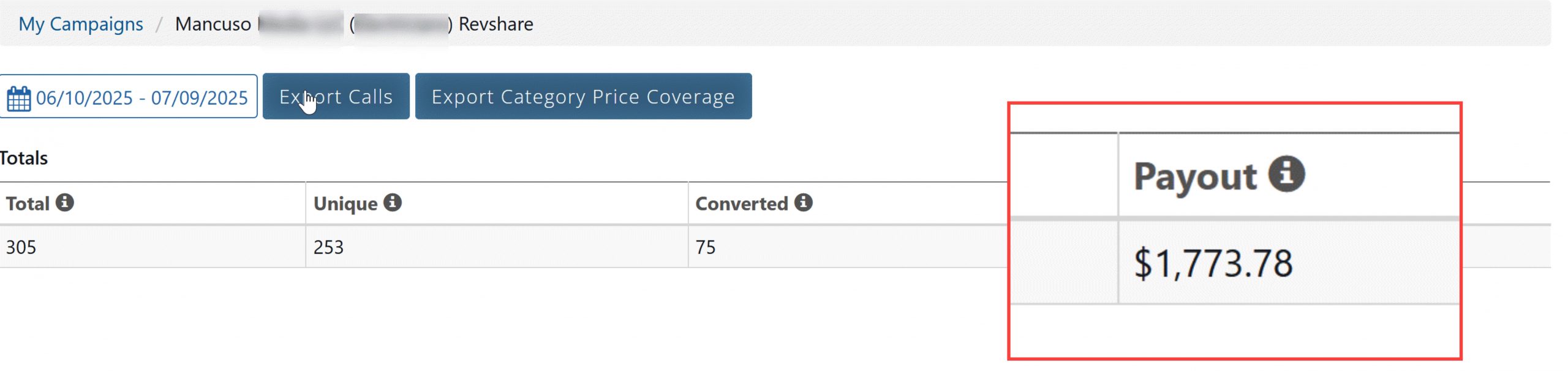
Task: Select the 253 unique calls value
Action: click(329, 247)
